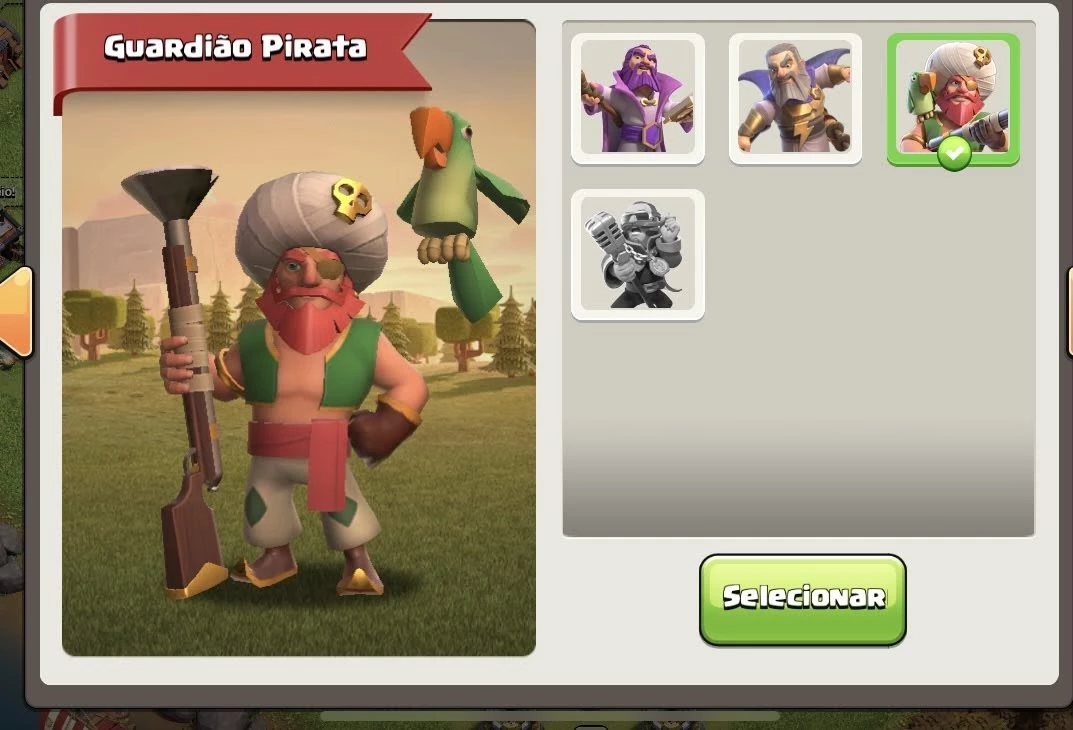Click the green checkmark on selected skin
1073x730 pixels.
click(954, 153)
